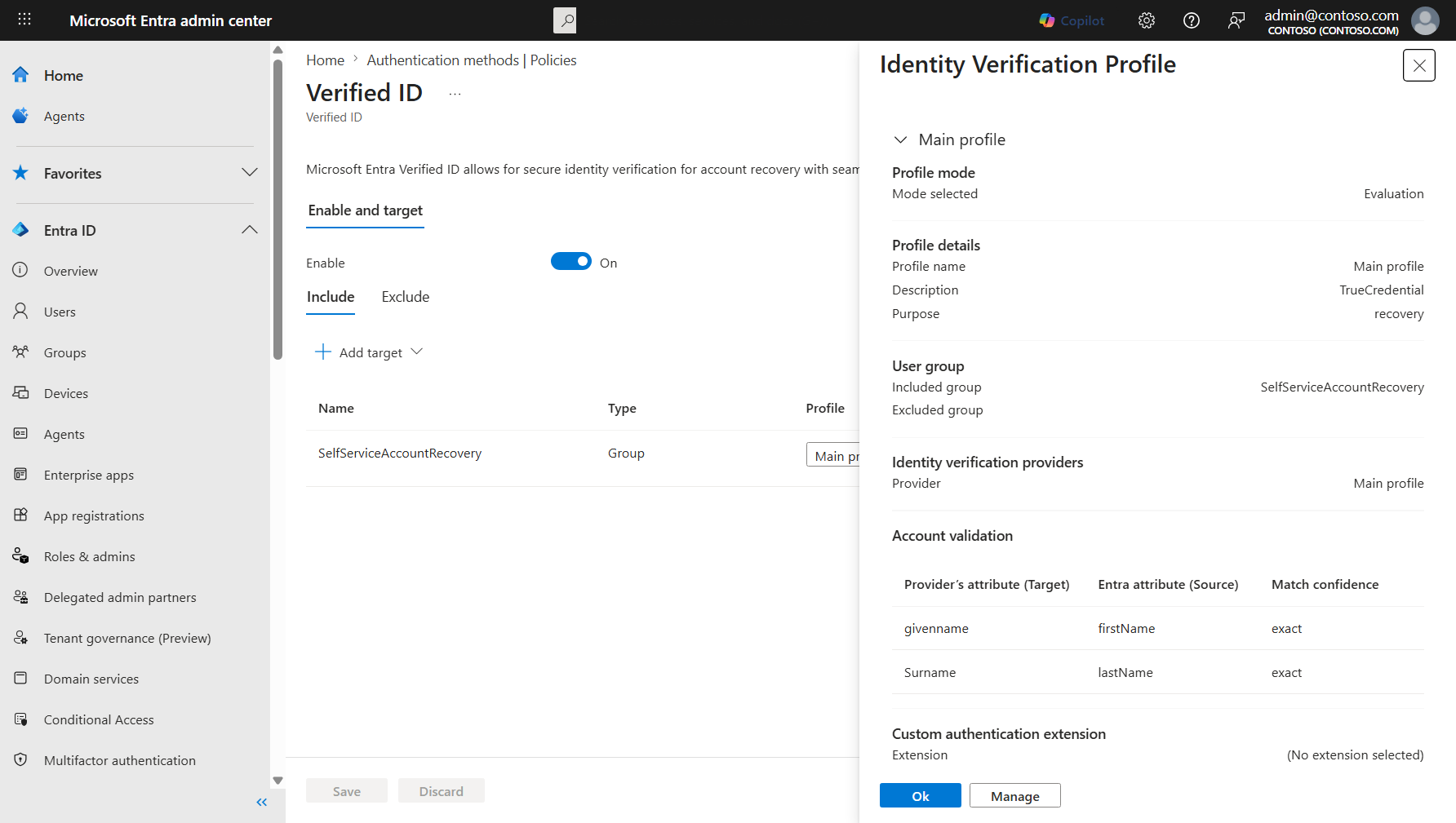Image resolution: width=1456 pixels, height=823 pixels.
Task: Click the sidebar scroll down arrow
Action: coord(277,781)
